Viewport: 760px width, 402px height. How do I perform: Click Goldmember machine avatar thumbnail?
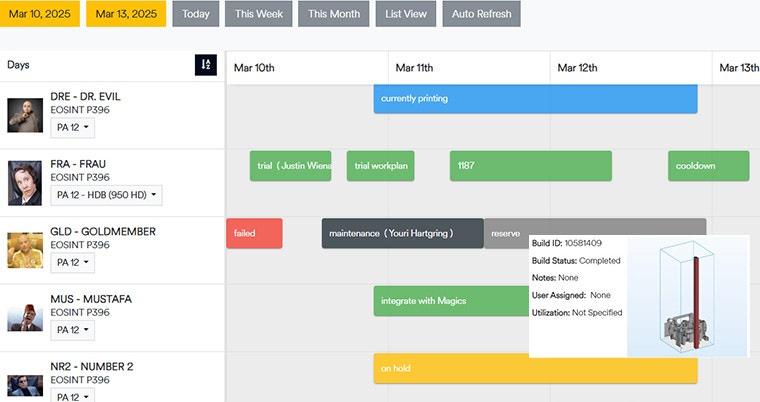25,250
